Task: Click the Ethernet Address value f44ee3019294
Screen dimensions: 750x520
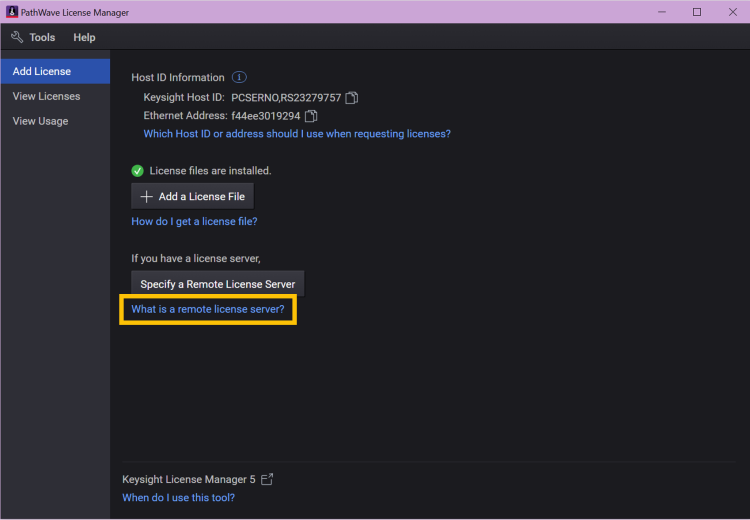Action: [265, 116]
